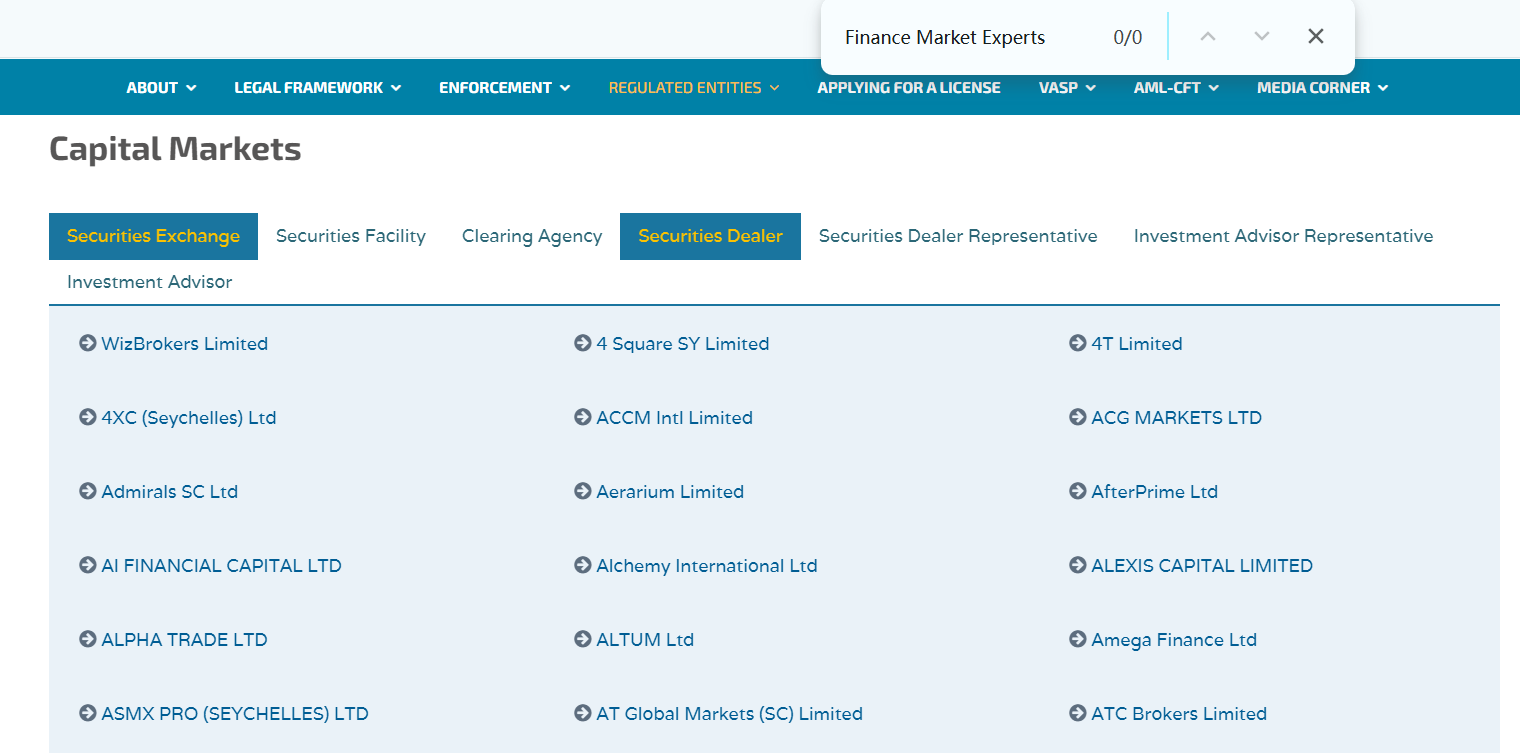The width and height of the screenshot is (1520, 753).
Task: Open ACG MARKETS LTD link
Action: point(1177,417)
